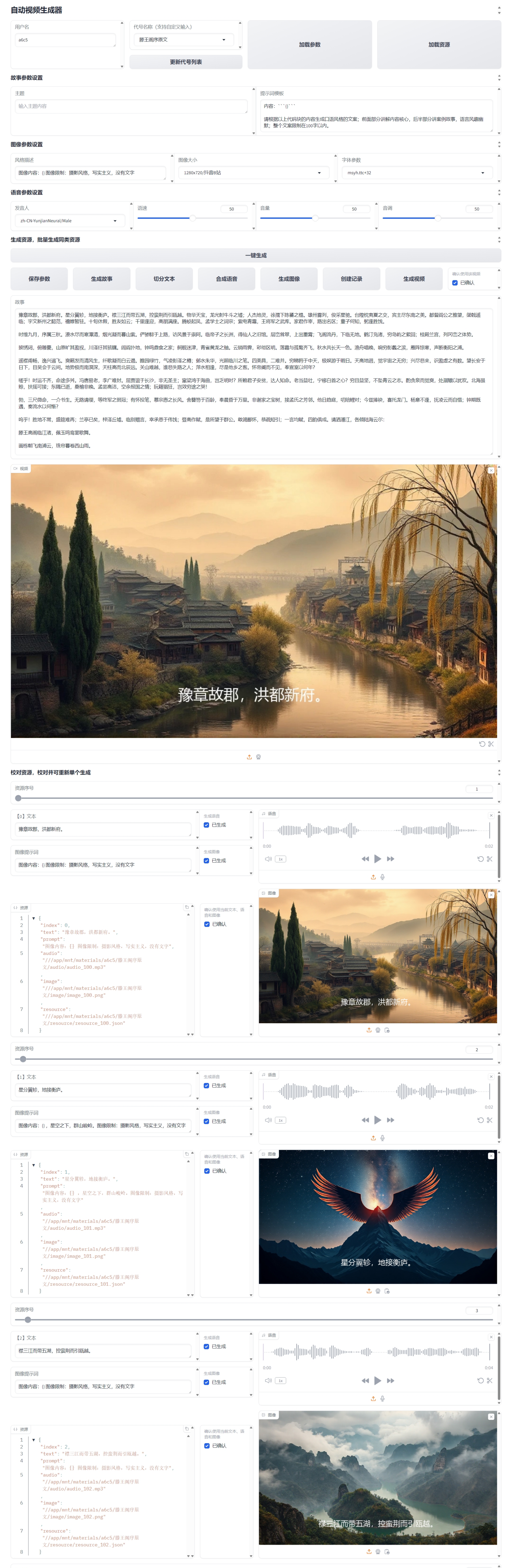Image resolution: width=508 pixels, height=1568 pixels.
Task: Mute volume on the 【1】 audio player
Action: [x=268, y=1120]
